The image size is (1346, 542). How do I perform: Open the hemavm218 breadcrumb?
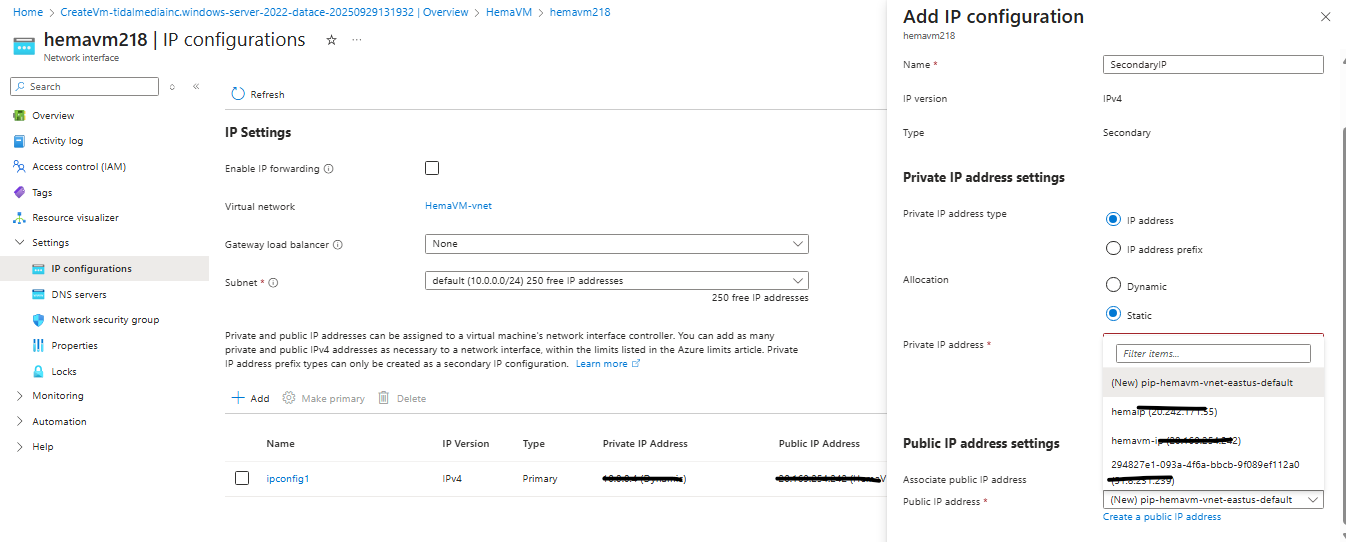point(580,12)
